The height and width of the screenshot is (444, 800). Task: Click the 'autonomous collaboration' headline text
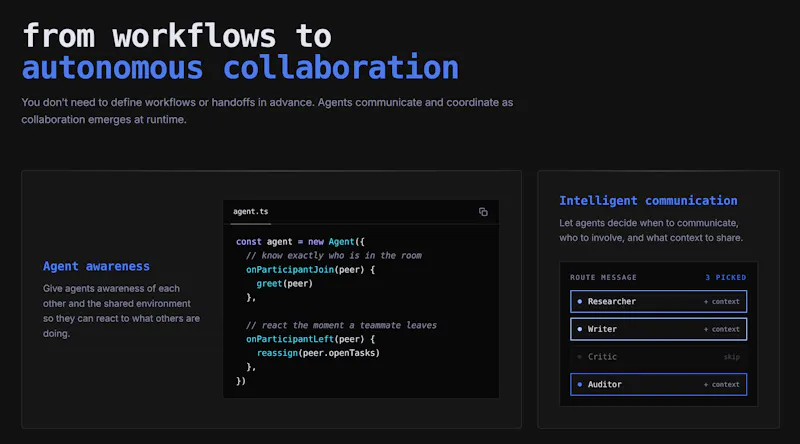[240, 68]
